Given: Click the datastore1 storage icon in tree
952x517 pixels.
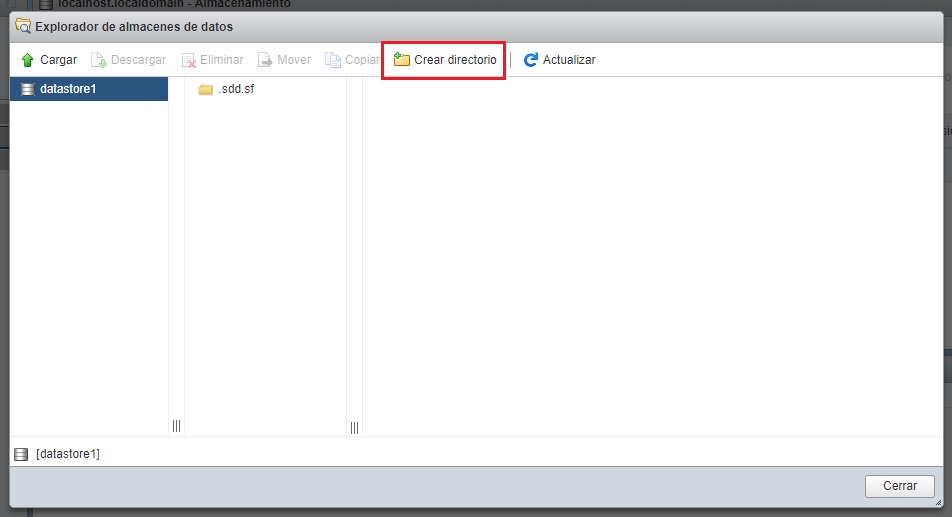Looking at the screenshot, I should click(x=27, y=89).
